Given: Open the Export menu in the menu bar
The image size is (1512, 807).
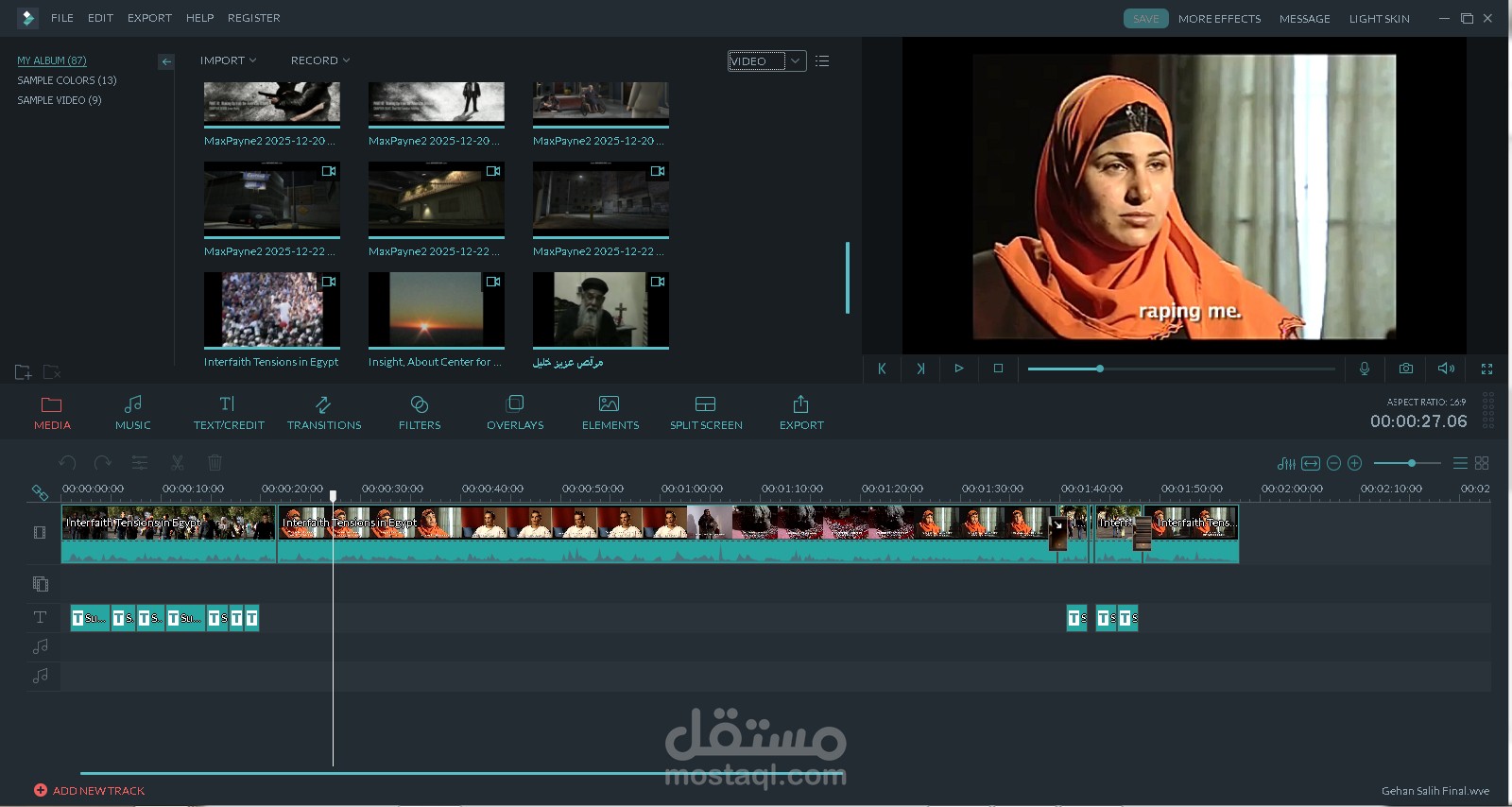Looking at the screenshot, I should click(x=149, y=18).
